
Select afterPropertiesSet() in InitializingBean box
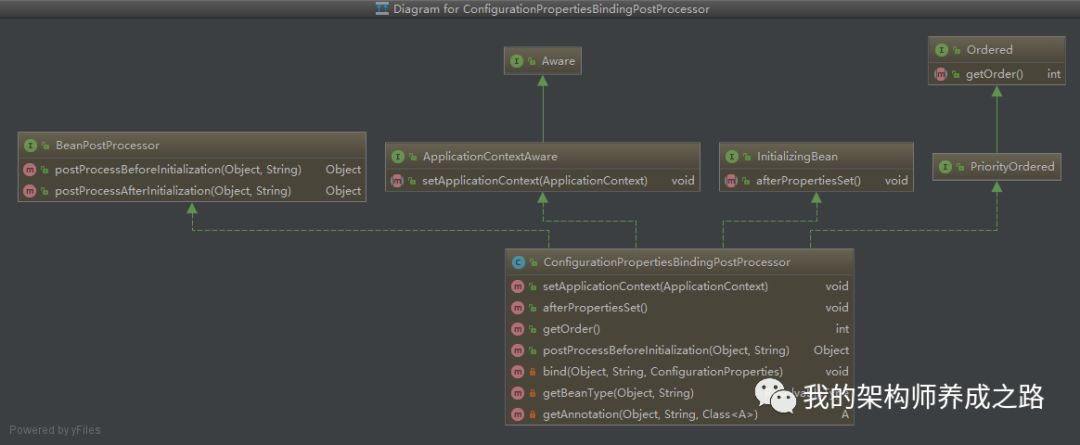809,180
